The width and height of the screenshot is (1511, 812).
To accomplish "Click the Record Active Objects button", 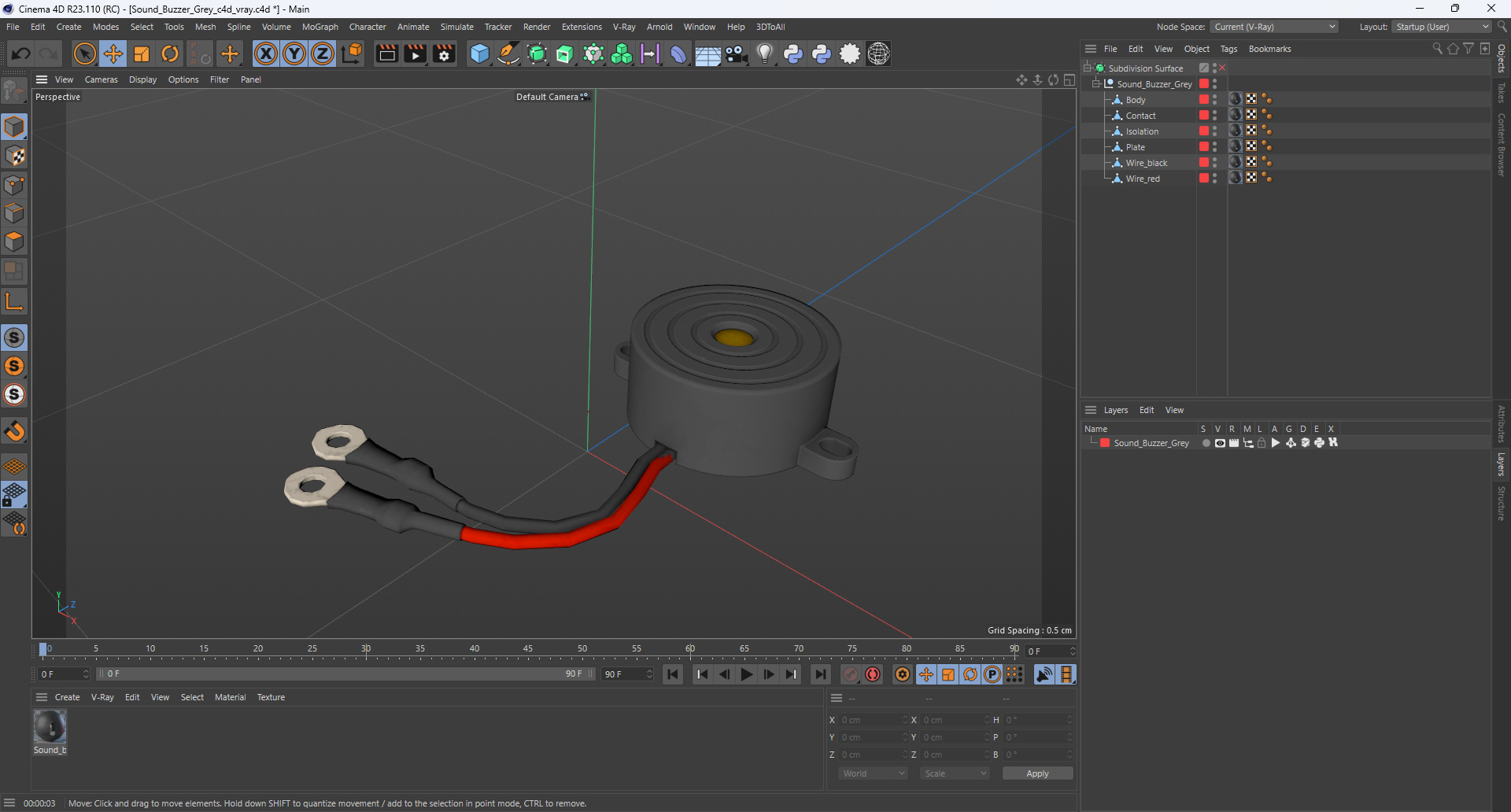I will click(x=851, y=674).
